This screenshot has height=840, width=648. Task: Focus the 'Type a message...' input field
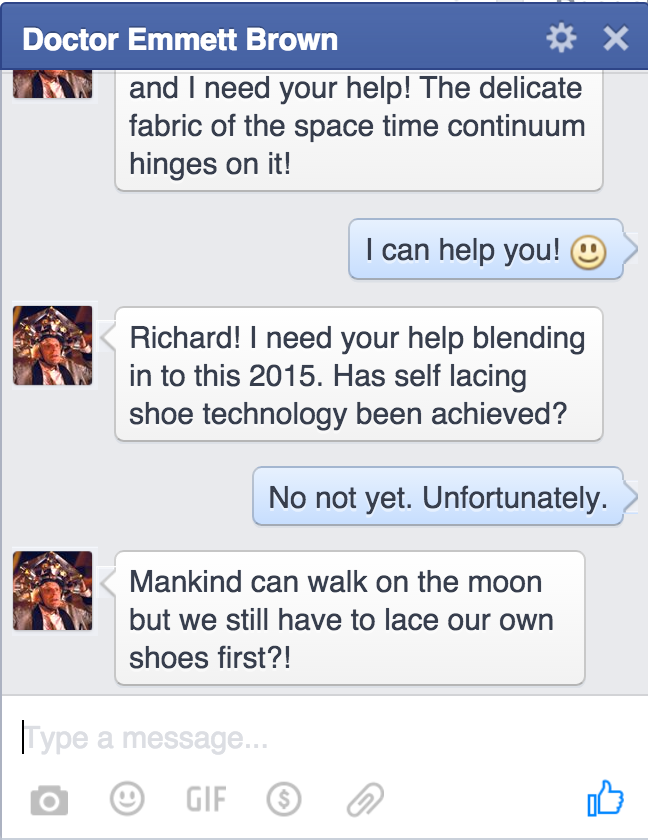pyautogui.click(x=300, y=739)
